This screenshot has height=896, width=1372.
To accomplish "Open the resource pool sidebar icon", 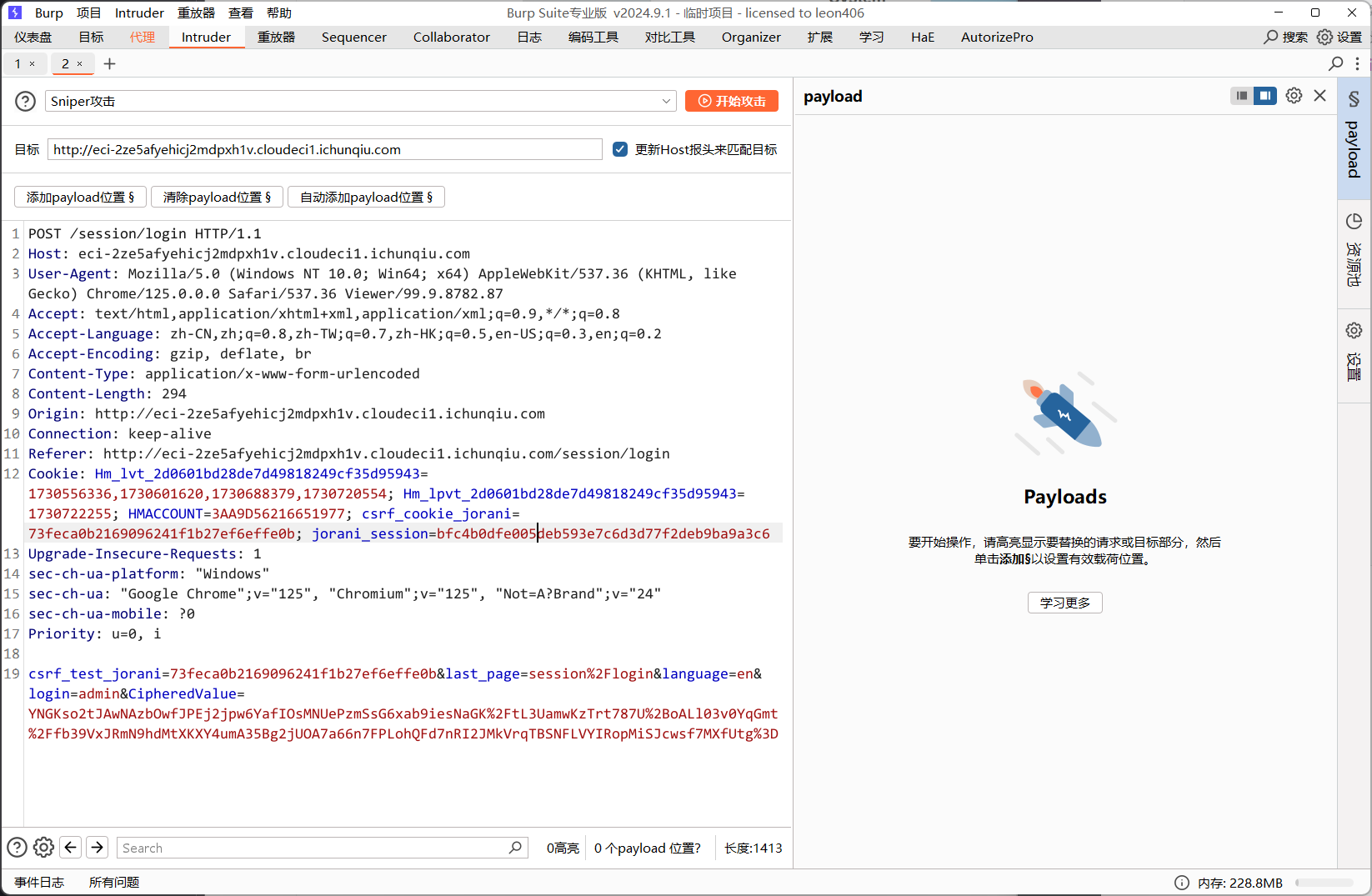I will tap(1354, 222).
